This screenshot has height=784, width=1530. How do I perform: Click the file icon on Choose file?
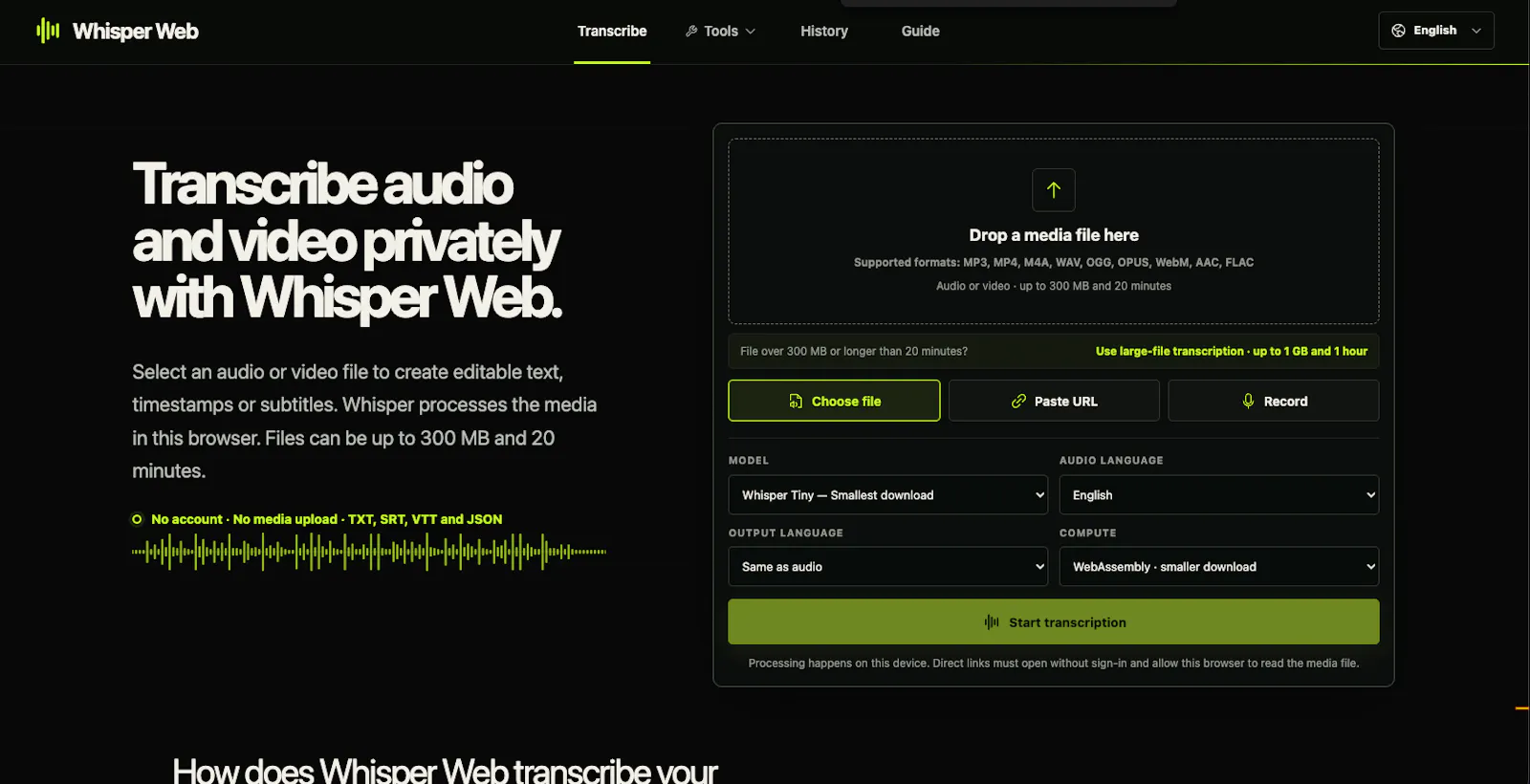(796, 402)
